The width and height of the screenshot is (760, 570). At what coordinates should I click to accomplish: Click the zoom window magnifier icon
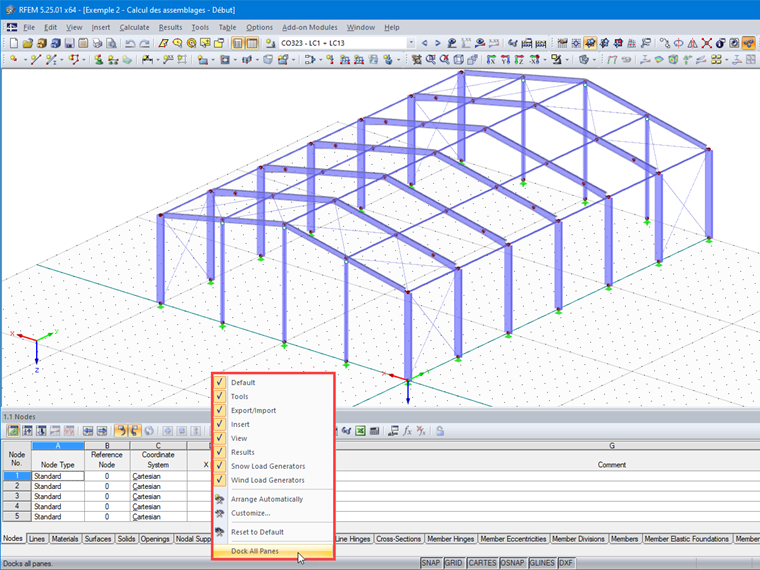pos(431,60)
